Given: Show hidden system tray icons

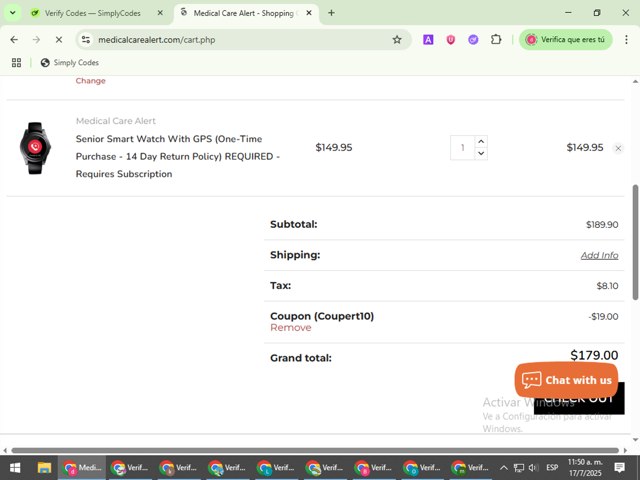Looking at the screenshot, I should coord(504,468).
